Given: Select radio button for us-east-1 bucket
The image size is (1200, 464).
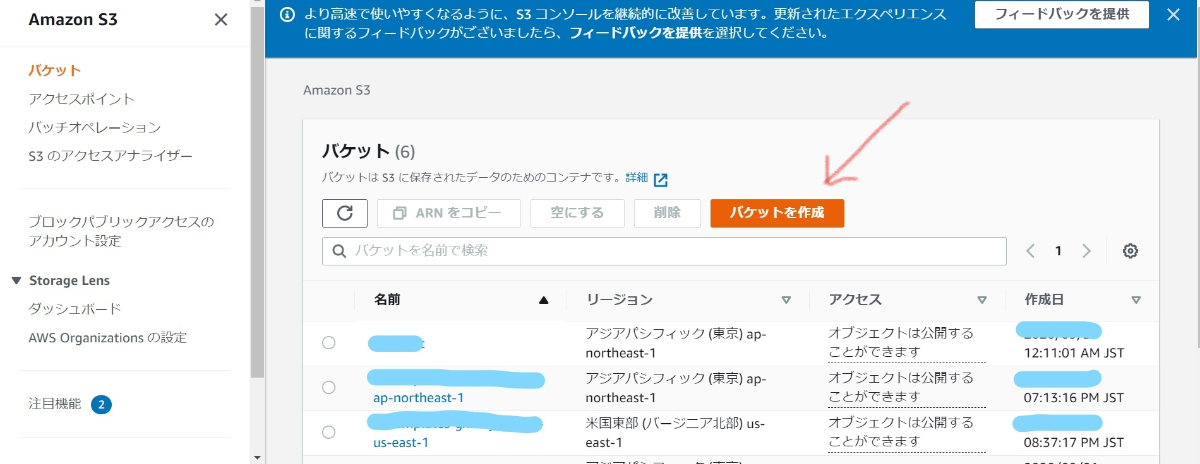Looking at the screenshot, I should coord(329,432).
